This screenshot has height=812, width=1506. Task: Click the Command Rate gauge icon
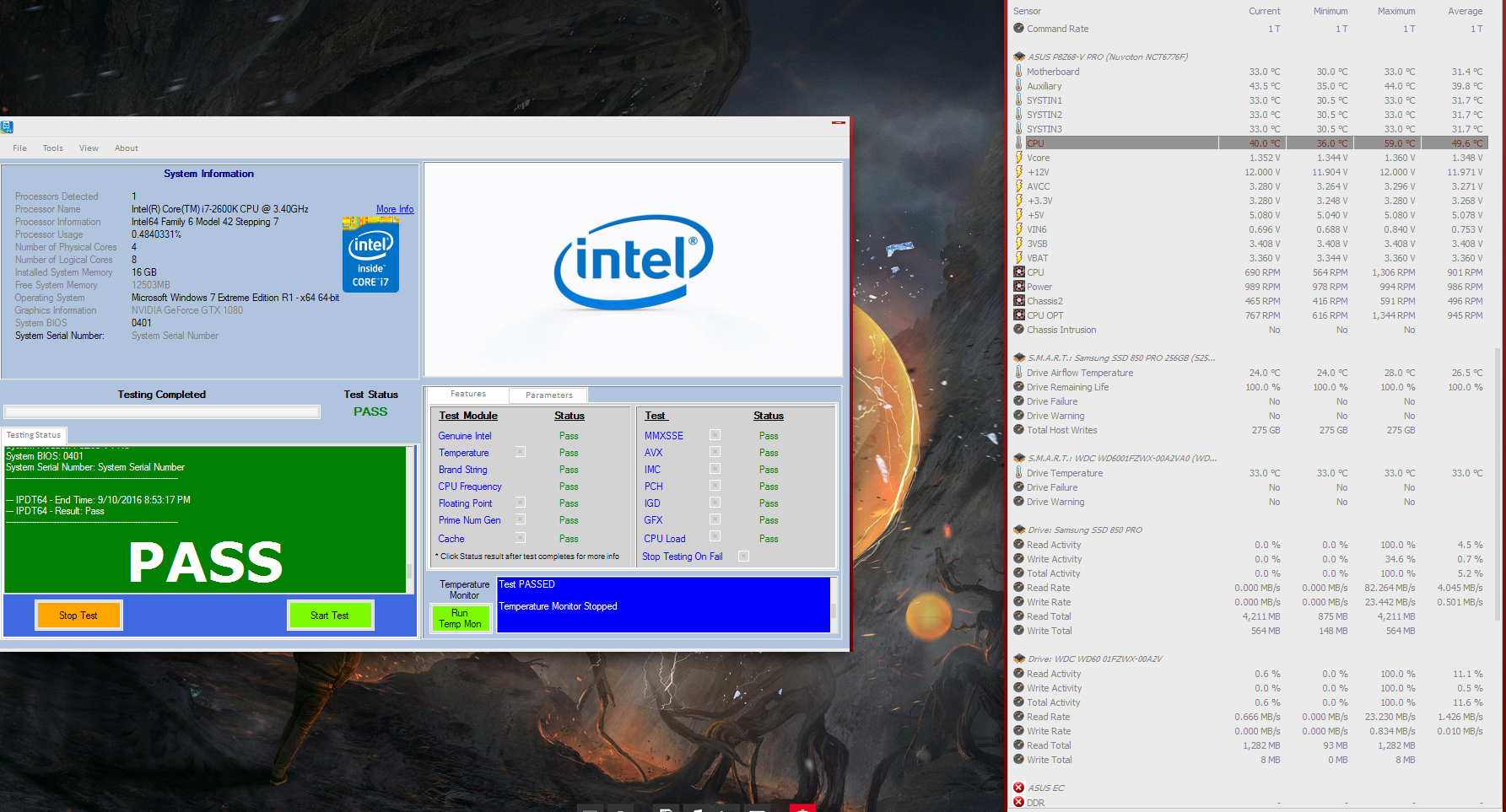pyautogui.click(x=1018, y=29)
